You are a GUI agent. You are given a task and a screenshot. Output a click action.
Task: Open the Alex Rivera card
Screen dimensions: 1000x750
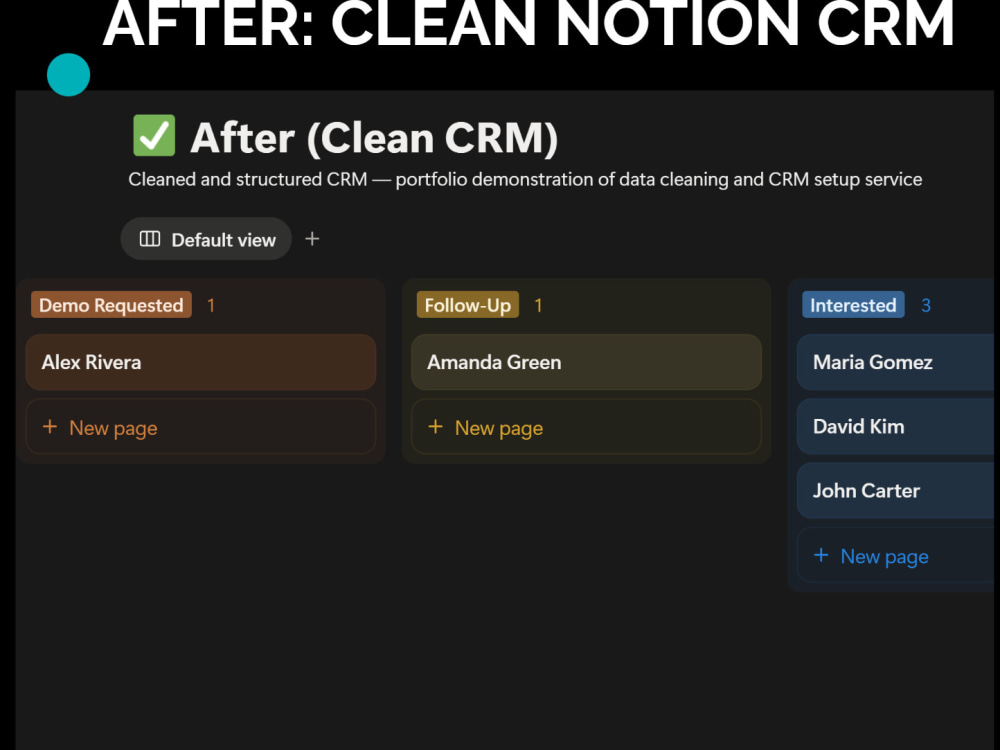point(201,362)
